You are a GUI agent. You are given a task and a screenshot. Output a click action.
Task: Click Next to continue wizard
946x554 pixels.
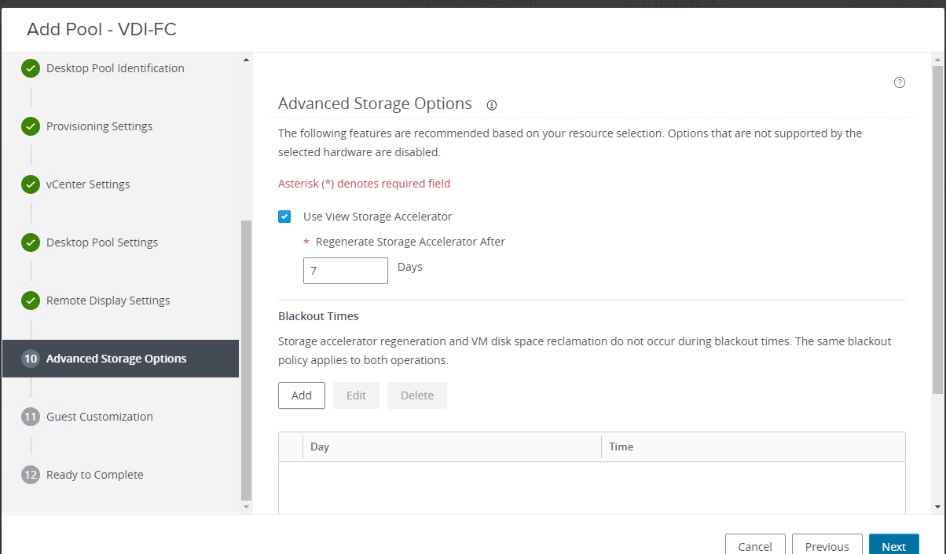click(x=893, y=546)
